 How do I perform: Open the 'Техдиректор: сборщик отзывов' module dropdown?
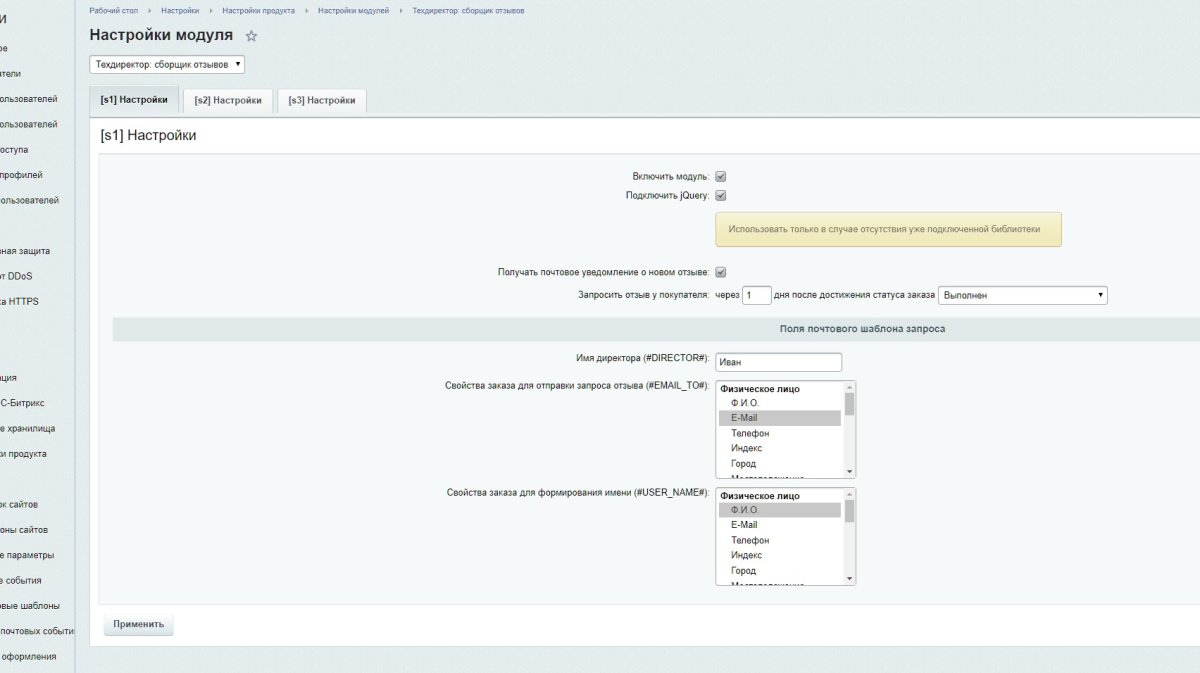(167, 64)
